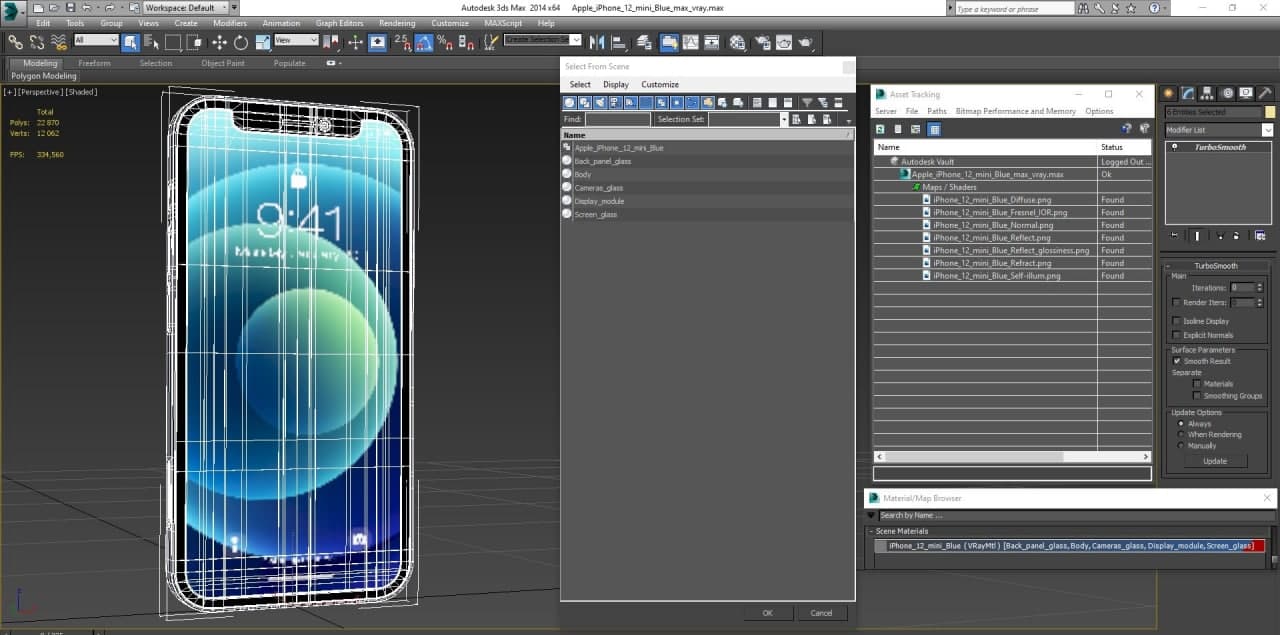The height and width of the screenshot is (635, 1280).
Task: Open the Customize menu in Select From Scene
Action: (x=660, y=85)
